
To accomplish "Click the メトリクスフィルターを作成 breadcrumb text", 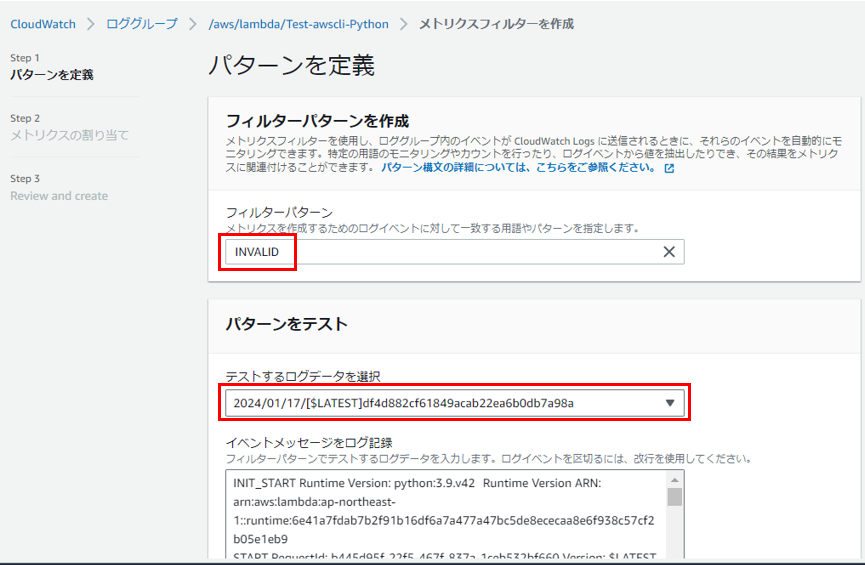I will pyautogui.click(x=496, y=24).
